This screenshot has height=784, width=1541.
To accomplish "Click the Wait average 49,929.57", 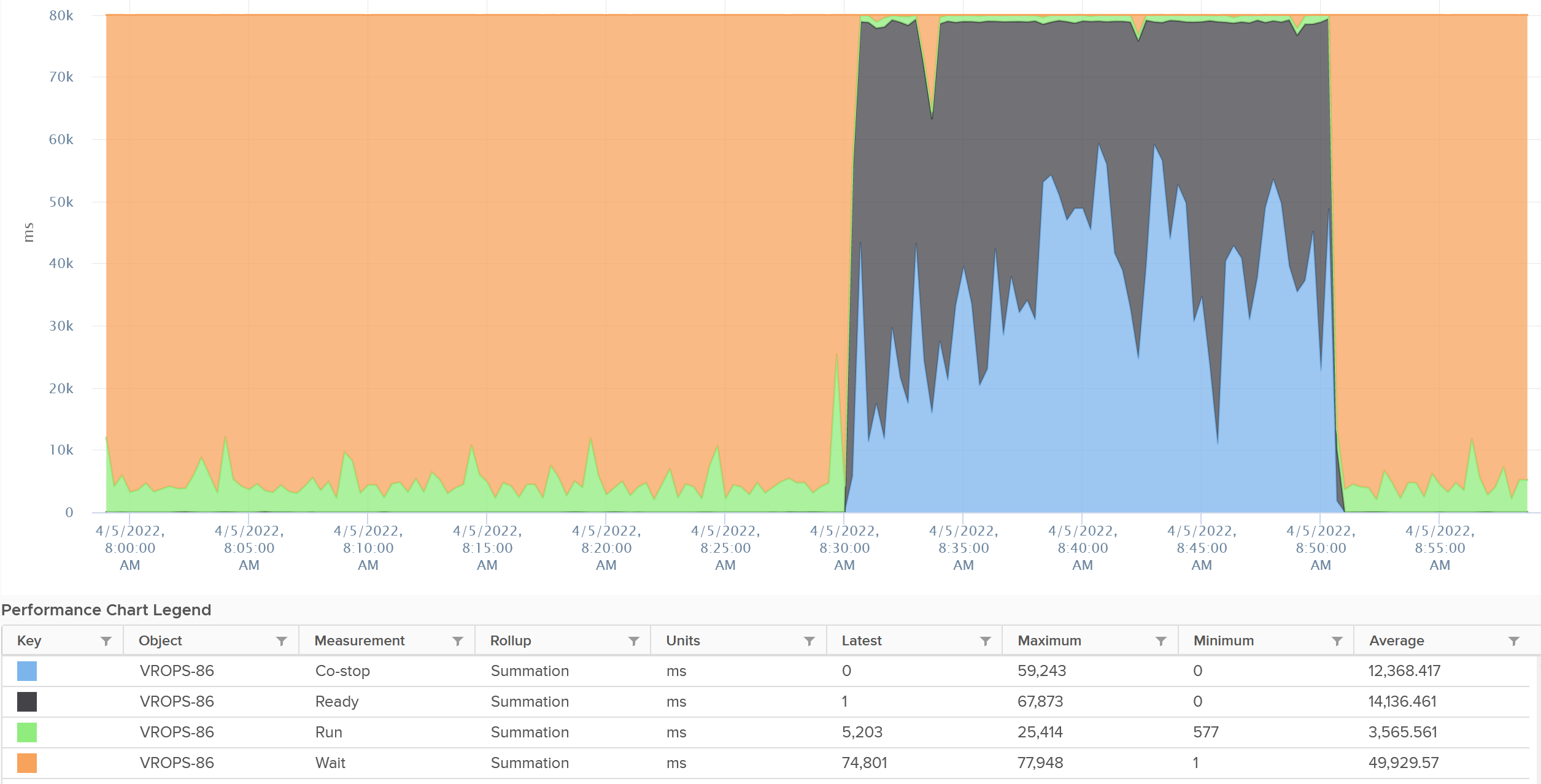I will click(x=1404, y=763).
